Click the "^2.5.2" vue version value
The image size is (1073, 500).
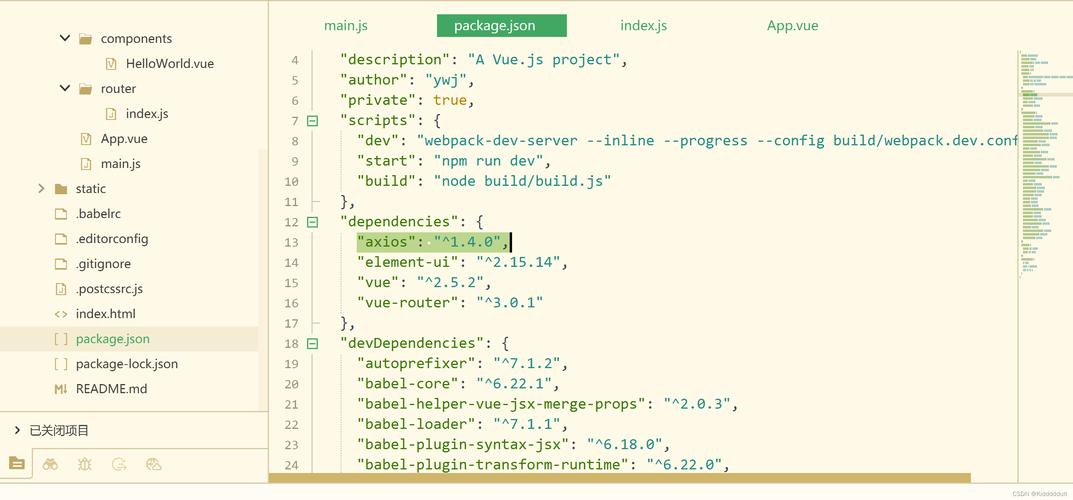coord(450,282)
